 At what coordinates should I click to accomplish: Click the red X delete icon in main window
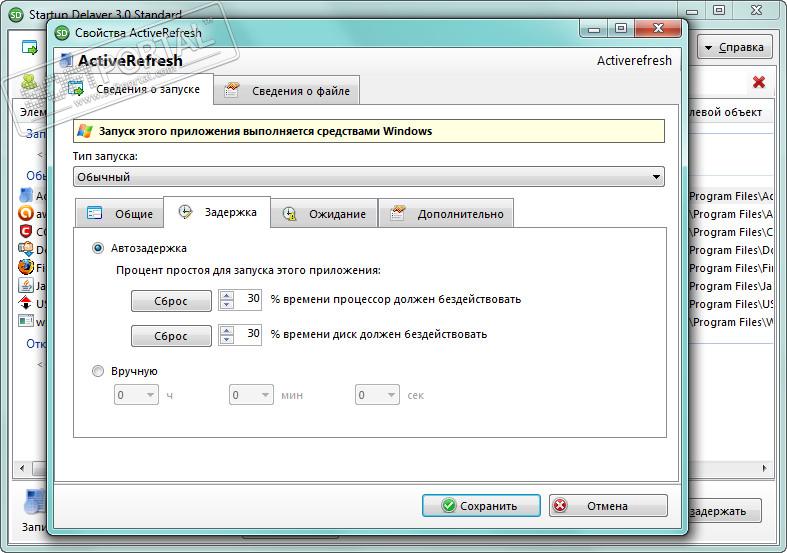[758, 82]
